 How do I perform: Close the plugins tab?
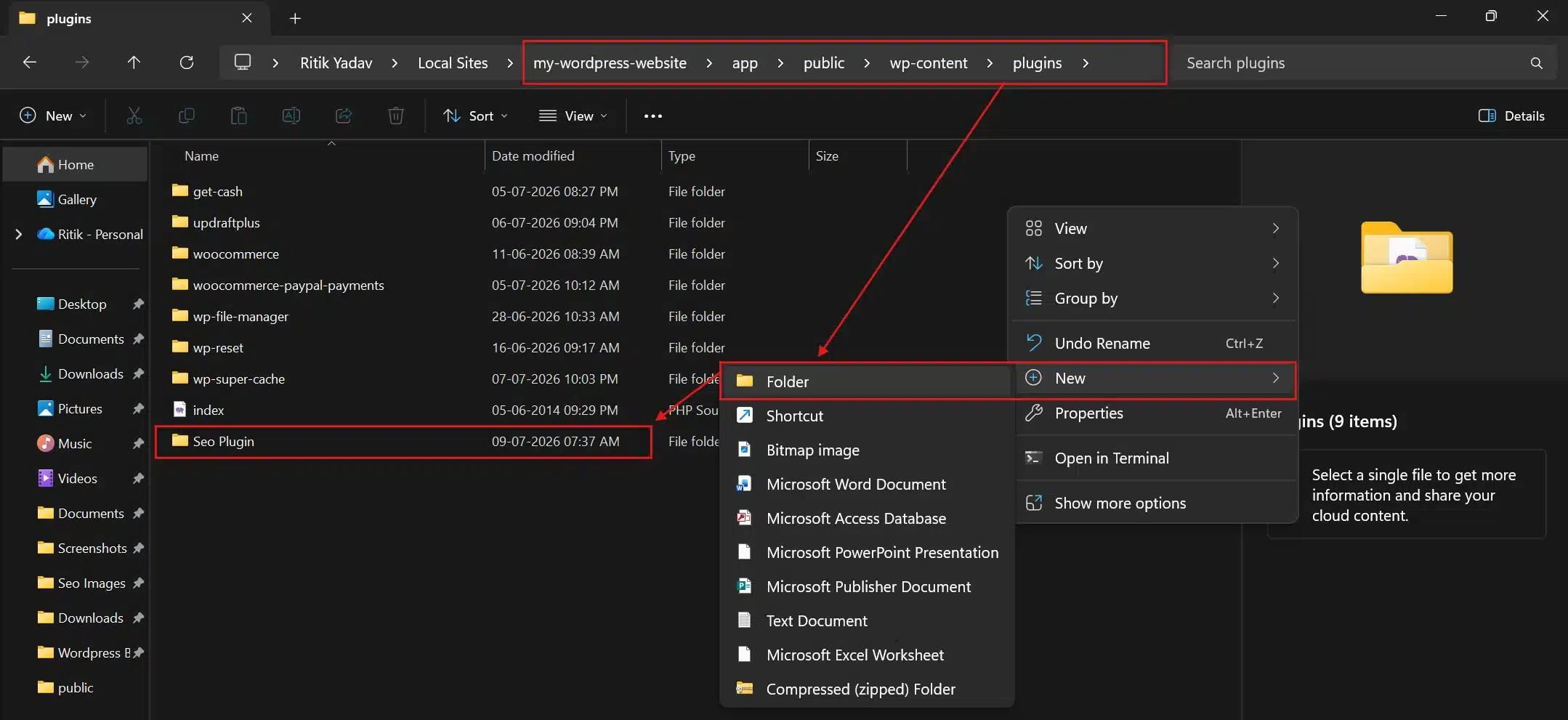coord(247,18)
